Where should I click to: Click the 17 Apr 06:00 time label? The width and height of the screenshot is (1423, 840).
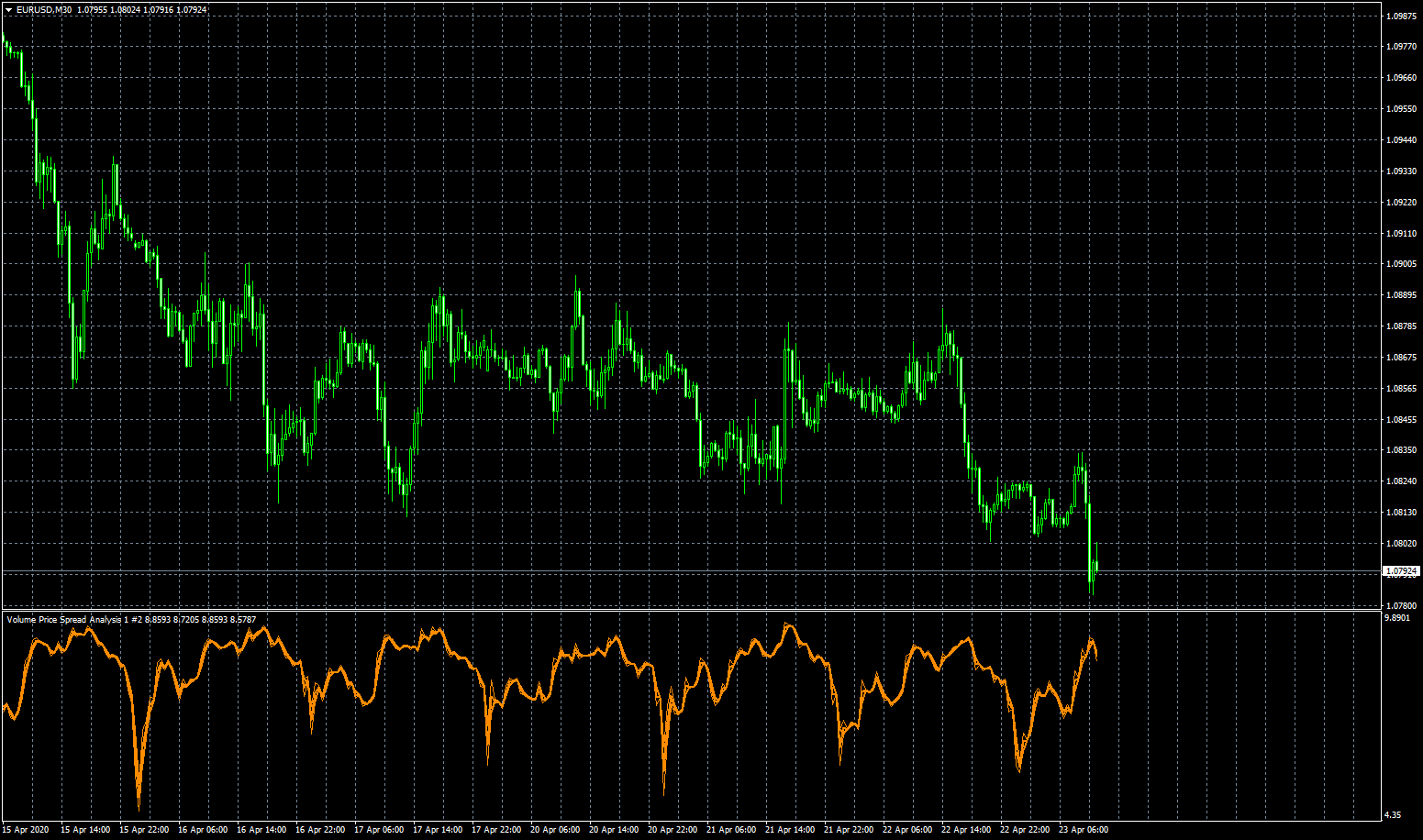379,830
